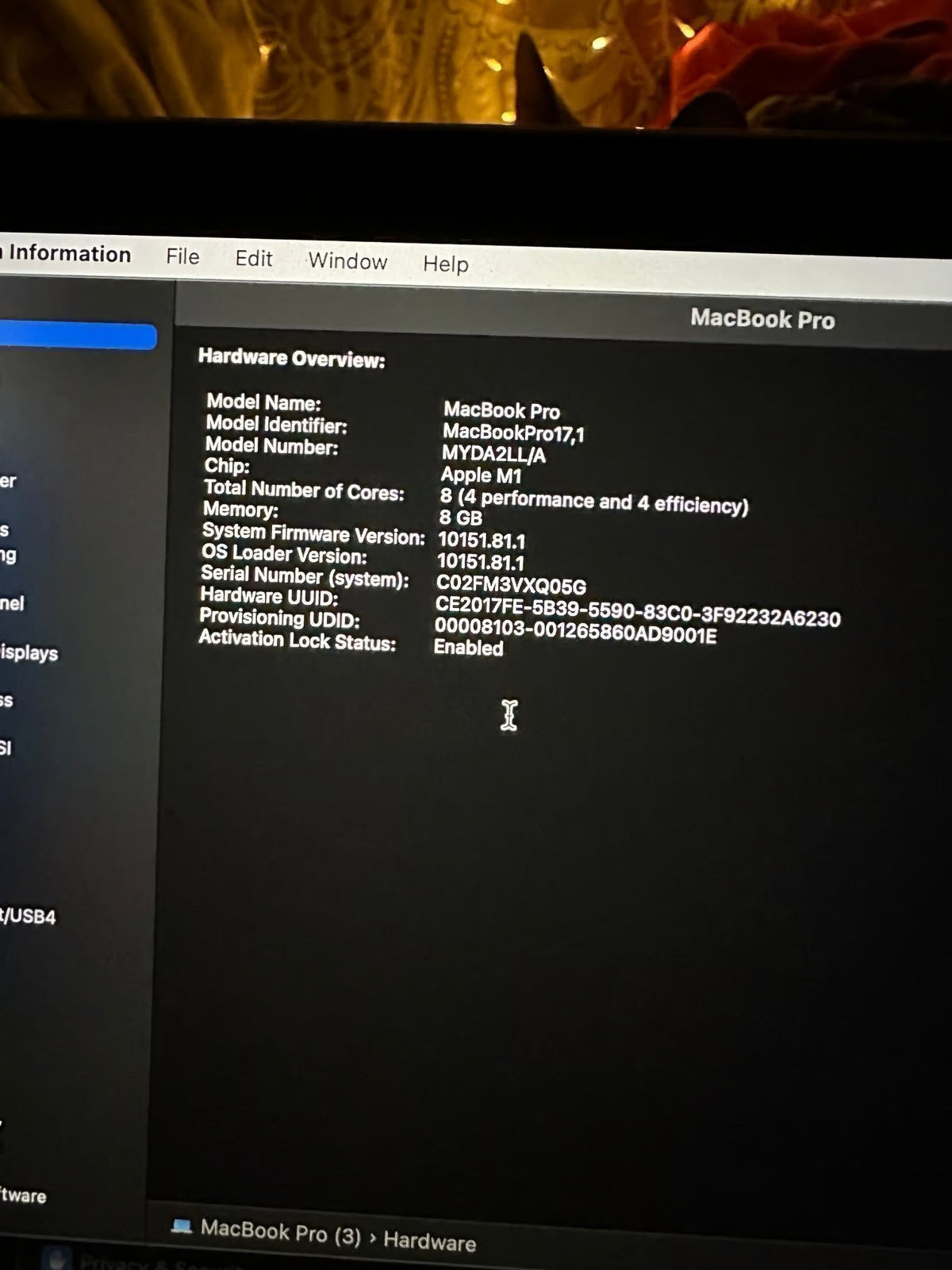
Task: Click MacBook Pro (3) in path bar
Action: pos(280,1231)
